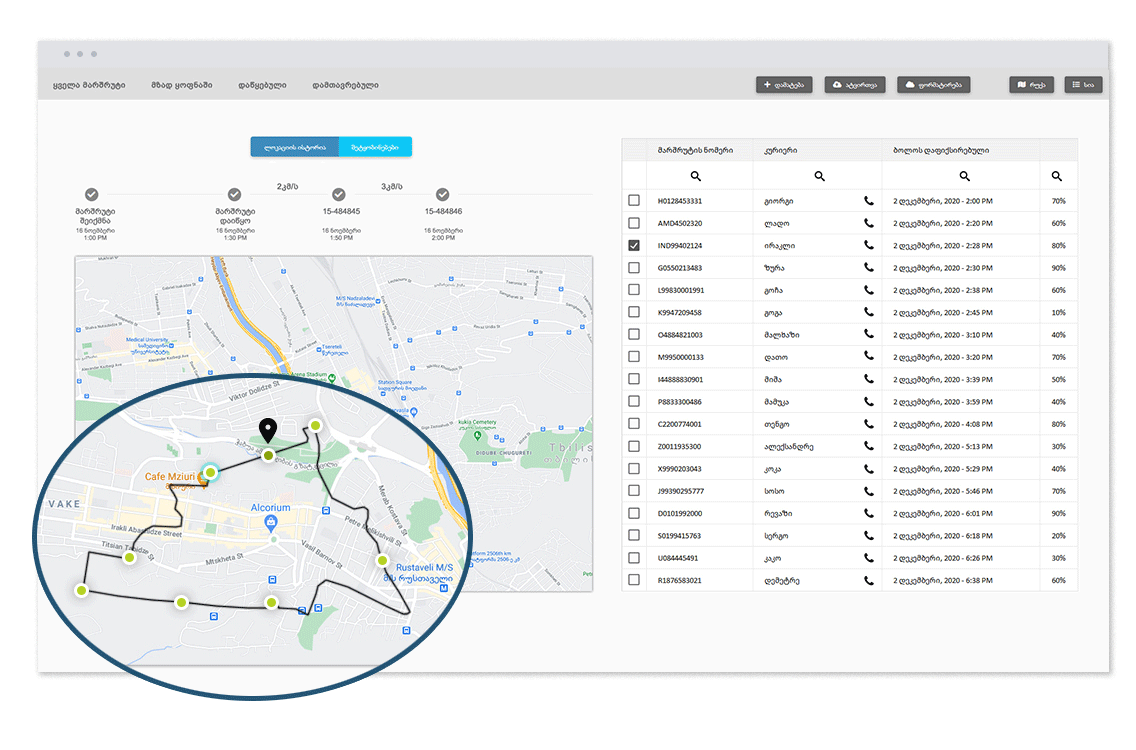Click the 10% value in K9947209458 row
The image size is (1136, 750).
point(1058,312)
